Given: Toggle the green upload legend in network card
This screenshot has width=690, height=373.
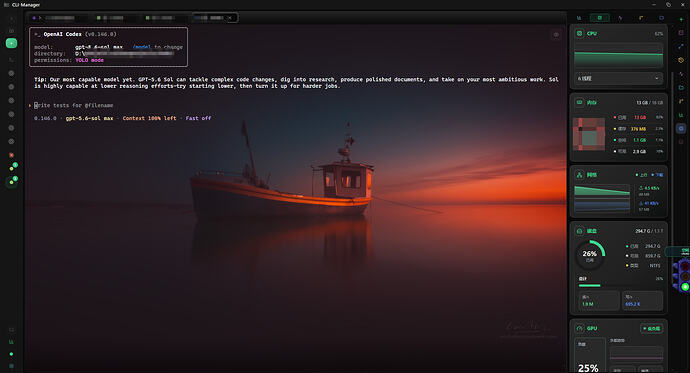Looking at the screenshot, I should pyautogui.click(x=642, y=175).
